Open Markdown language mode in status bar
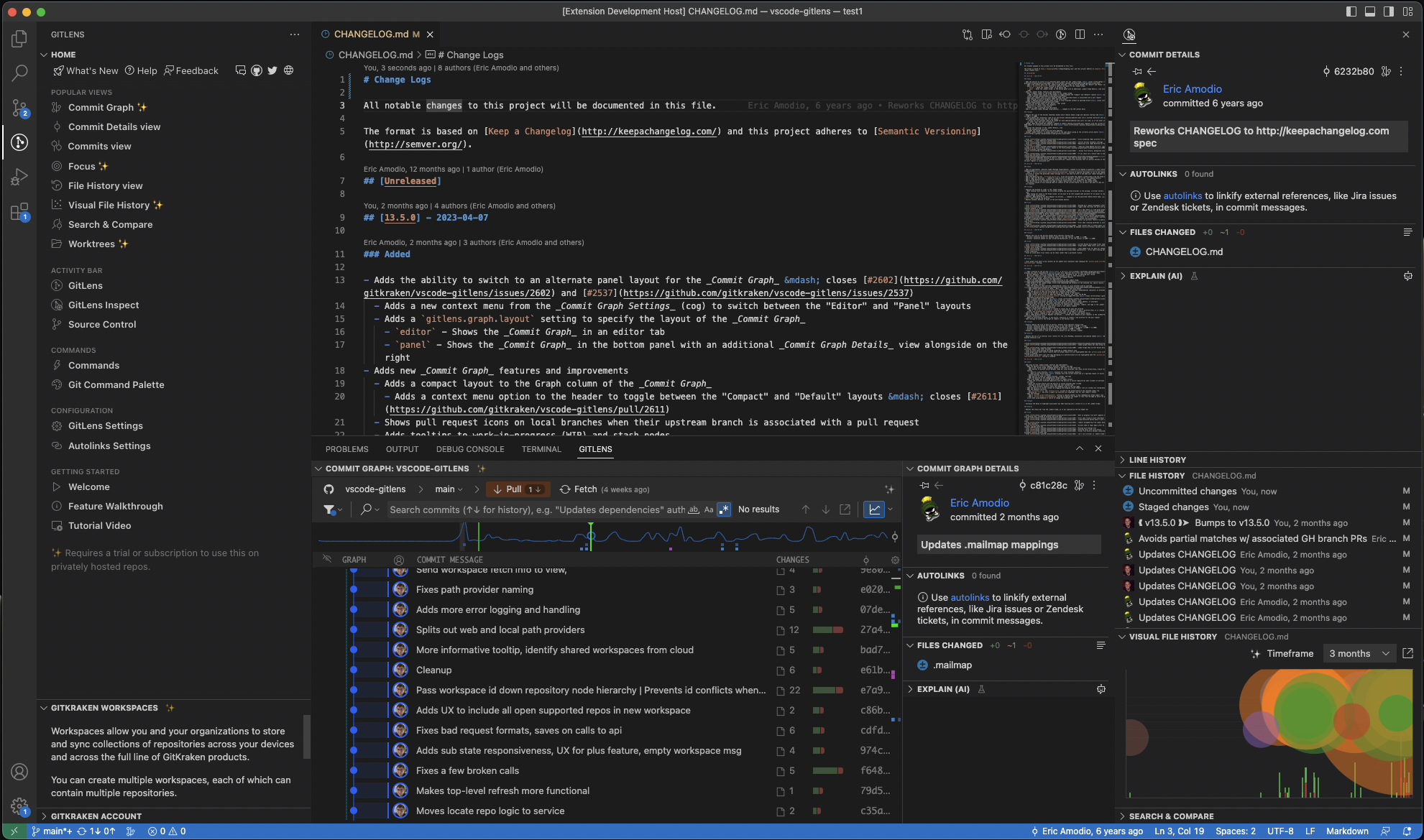This screenshot has width=1424, height=840. coord(1347,831)
